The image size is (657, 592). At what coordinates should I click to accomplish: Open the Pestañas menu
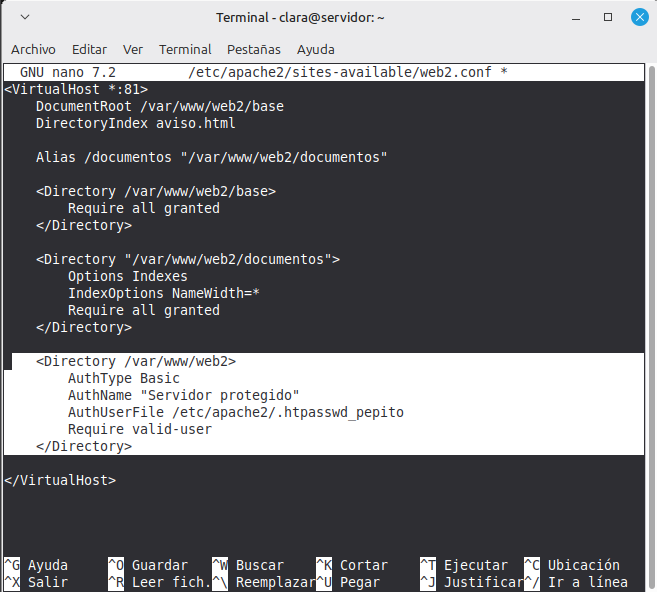click(254, 49)
